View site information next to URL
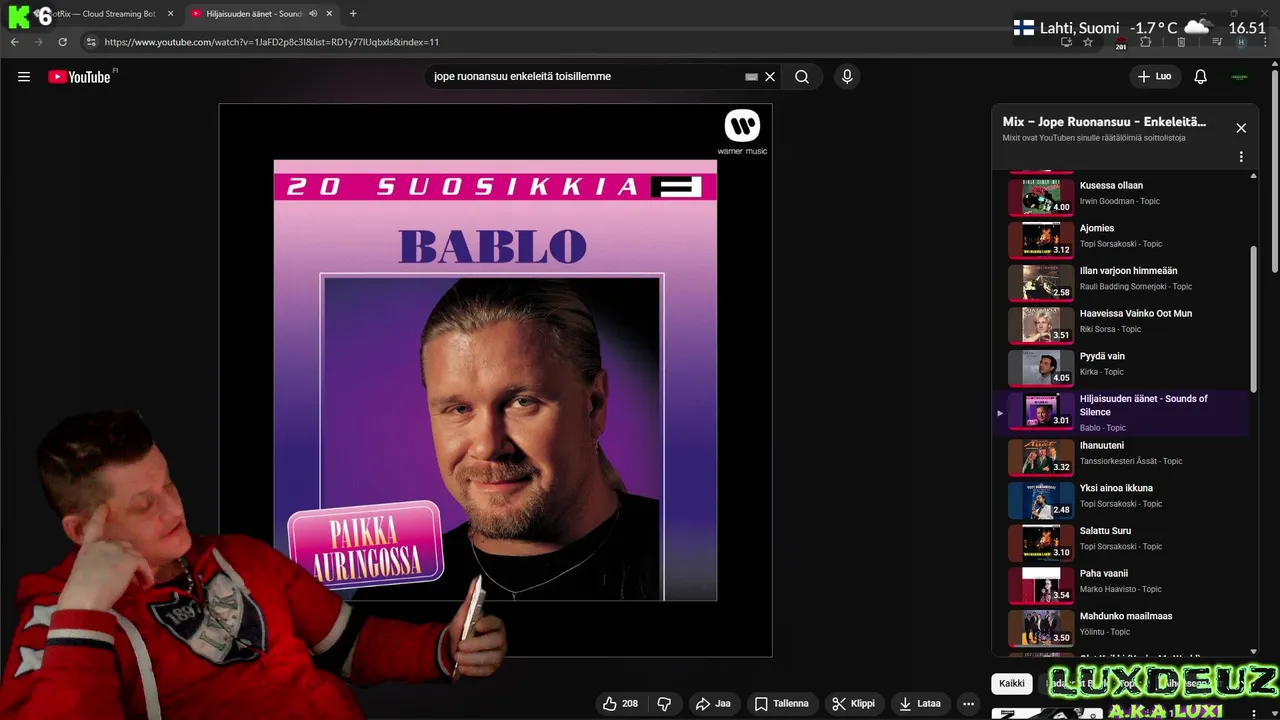The image size is (1280, 720). (x=91, y=42)
